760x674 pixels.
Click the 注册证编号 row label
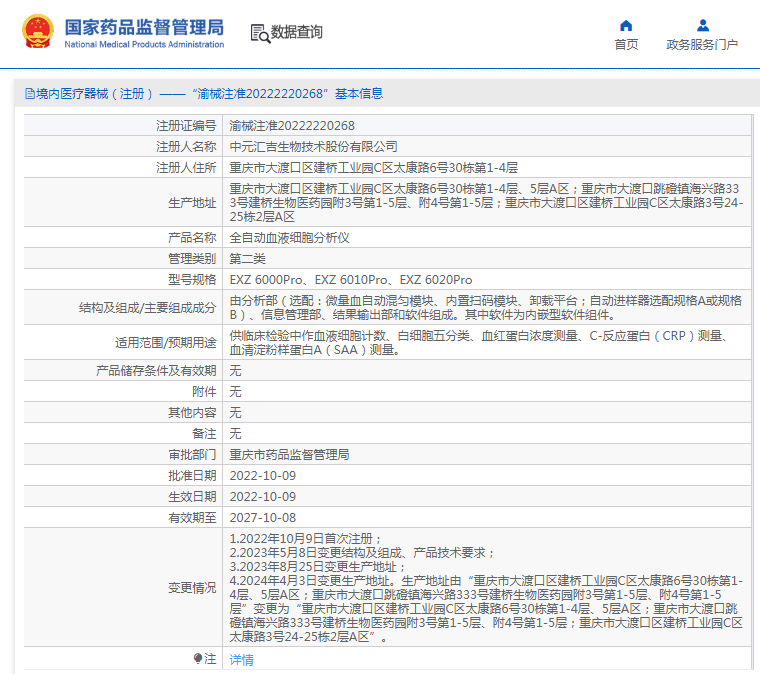tap(186, 126)
